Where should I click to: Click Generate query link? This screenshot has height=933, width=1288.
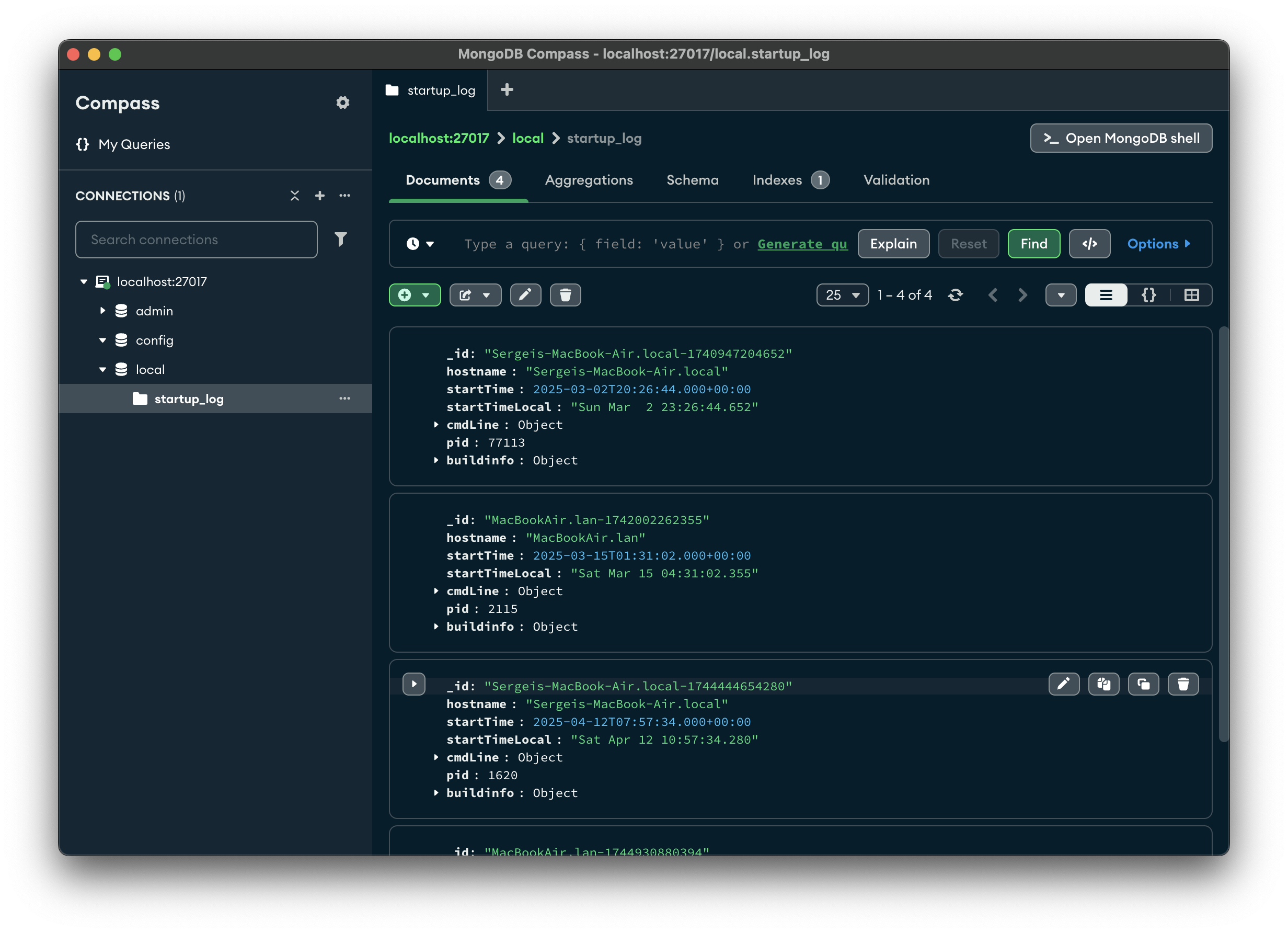pos(802,244)
